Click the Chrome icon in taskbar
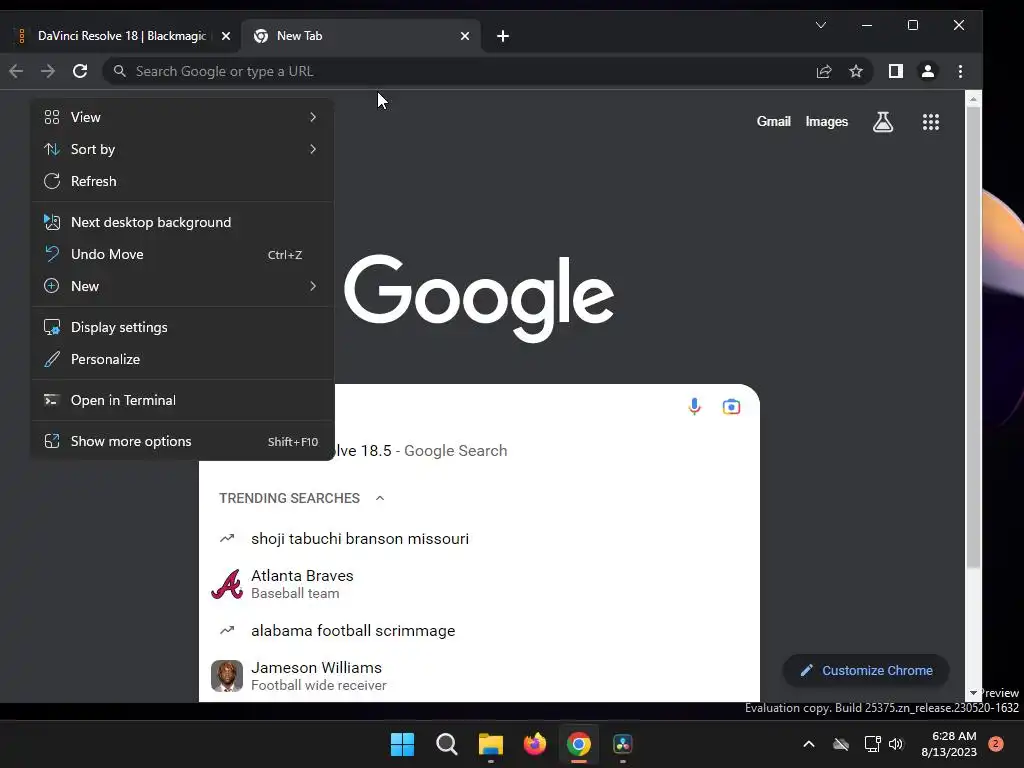Screen dimensions: 1024x768 click(x=579, y=744)
